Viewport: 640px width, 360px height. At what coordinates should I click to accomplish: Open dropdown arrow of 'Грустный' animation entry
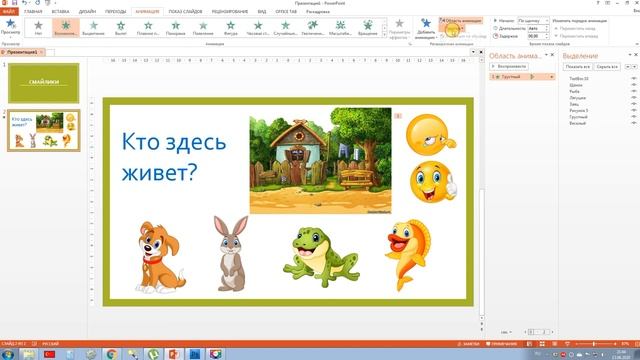(551, 77)
